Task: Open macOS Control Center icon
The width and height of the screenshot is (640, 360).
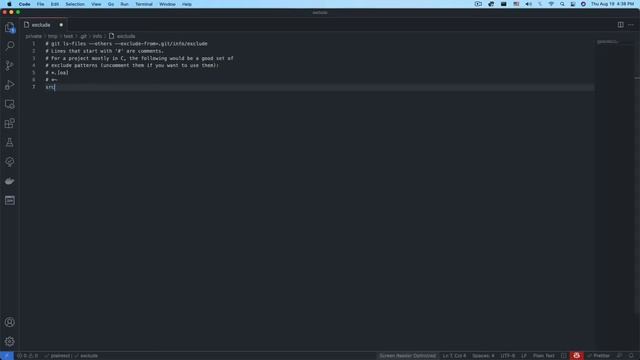Action: (x=573, y=4)
